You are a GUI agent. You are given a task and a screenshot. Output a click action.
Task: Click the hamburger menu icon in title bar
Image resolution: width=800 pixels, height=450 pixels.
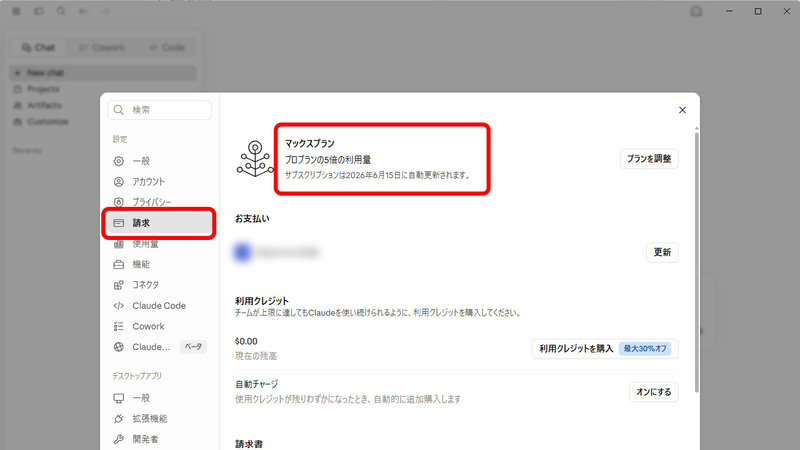pos(16,11)
